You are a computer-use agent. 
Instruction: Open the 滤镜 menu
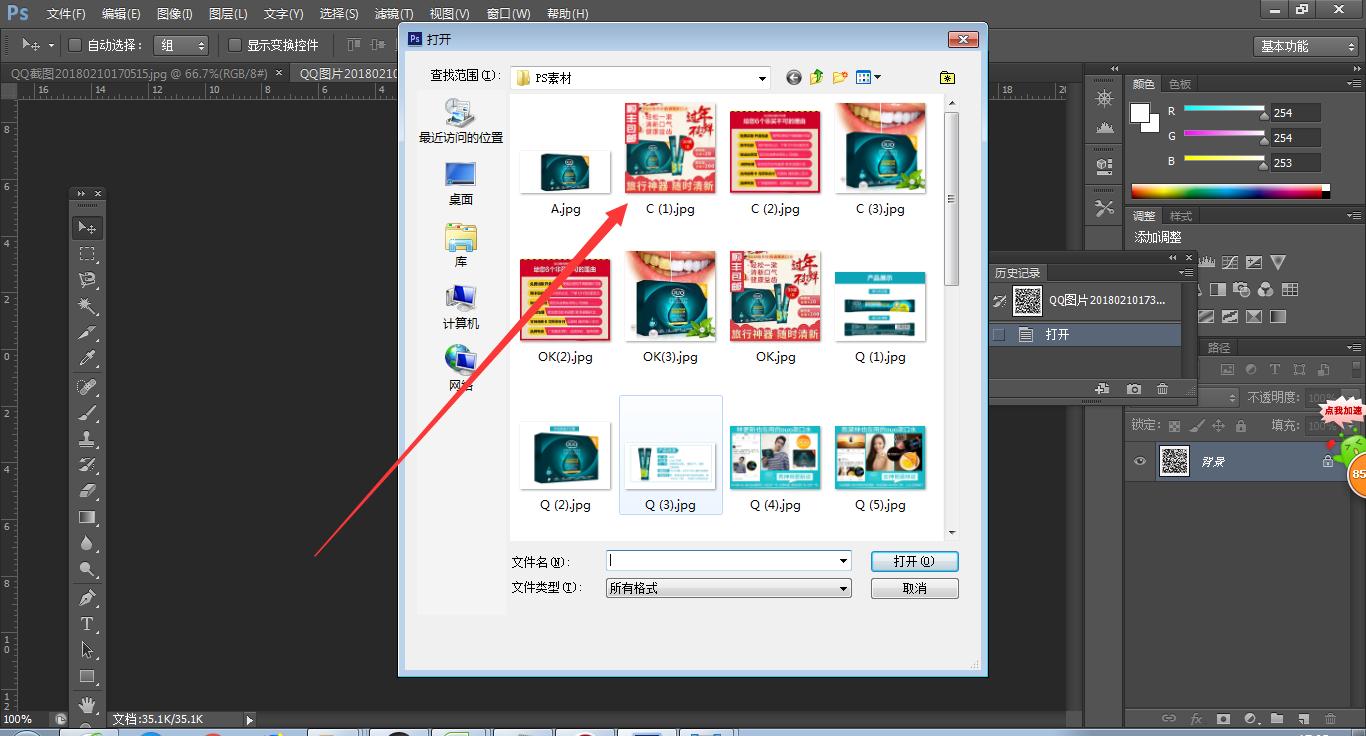click(x=393, y=13)
